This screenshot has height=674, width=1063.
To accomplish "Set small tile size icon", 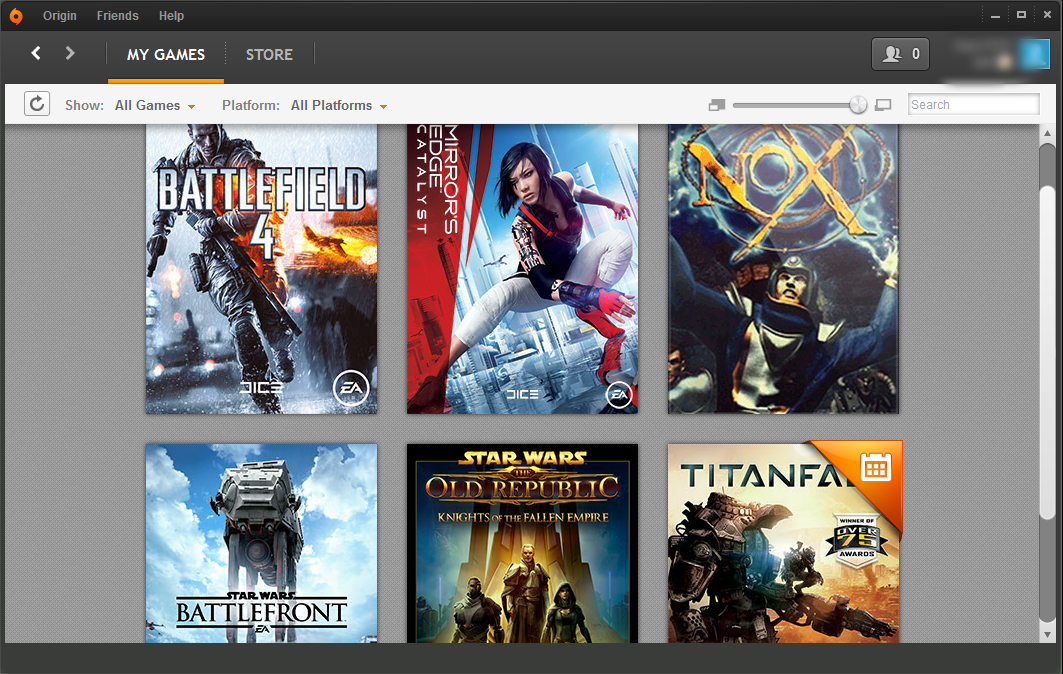I will click(x=717, y=105).
